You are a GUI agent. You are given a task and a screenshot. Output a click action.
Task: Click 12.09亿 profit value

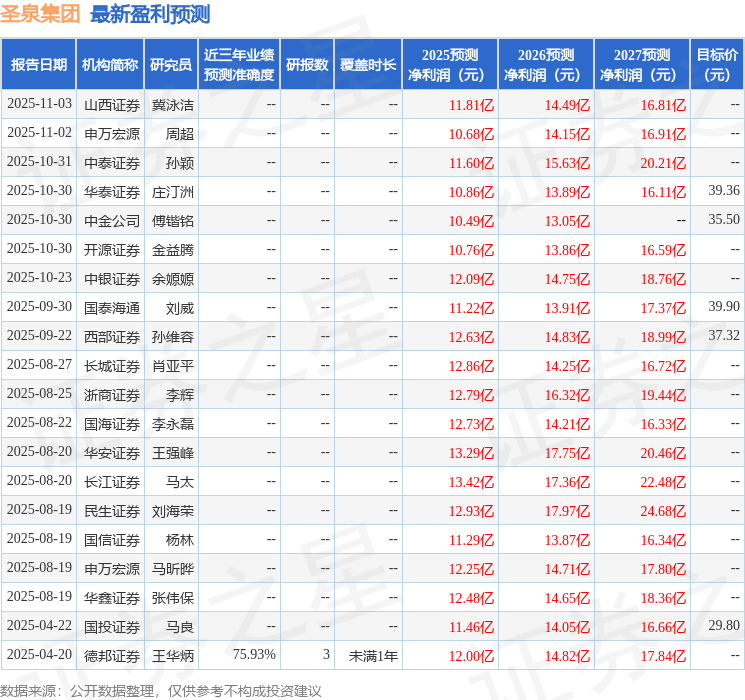[x=472, y=279]
